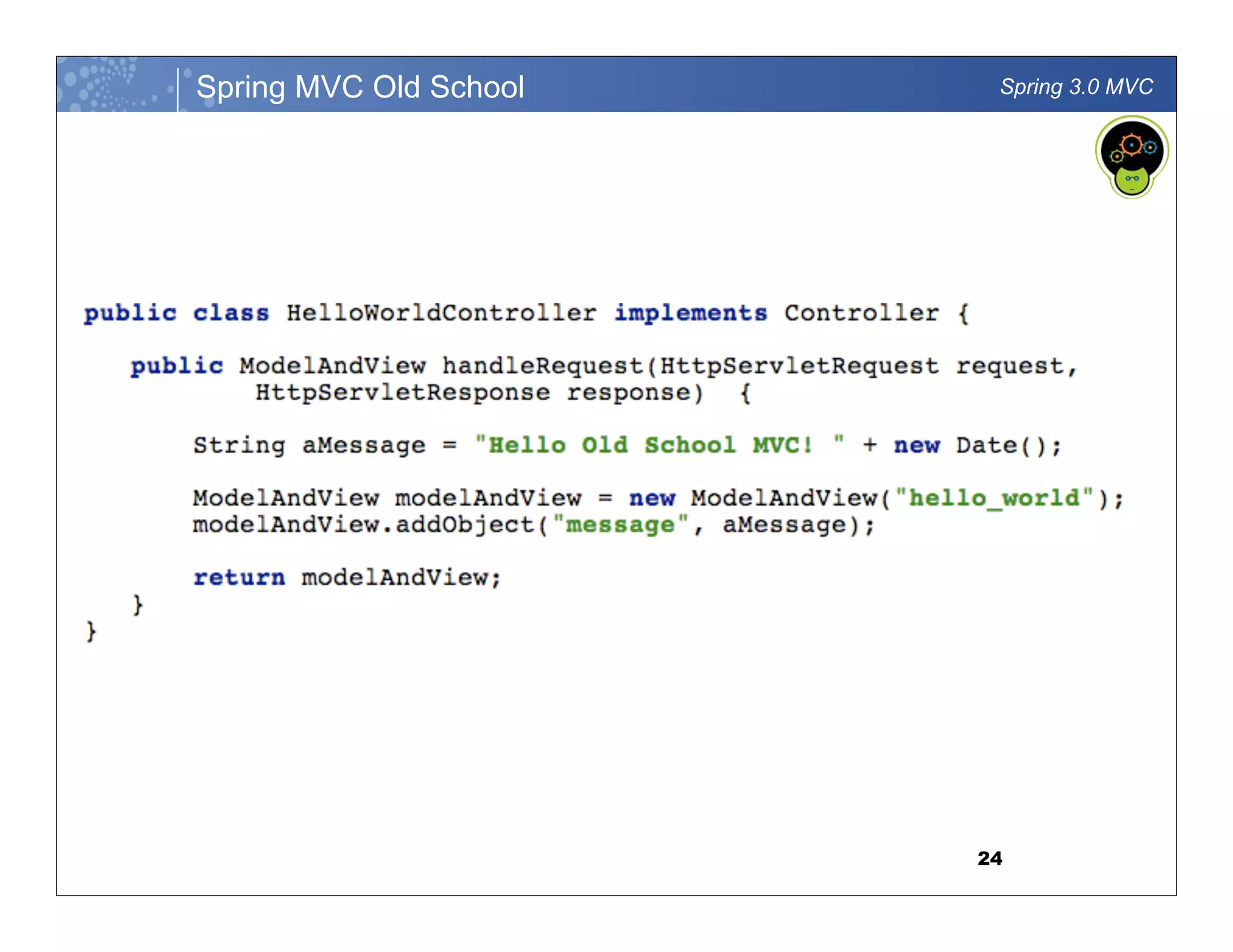Image resolution: width=1233 pixels, height=952 pixels.
Task: Click the 'Controller' interface name
Action: tap(861, 314)
